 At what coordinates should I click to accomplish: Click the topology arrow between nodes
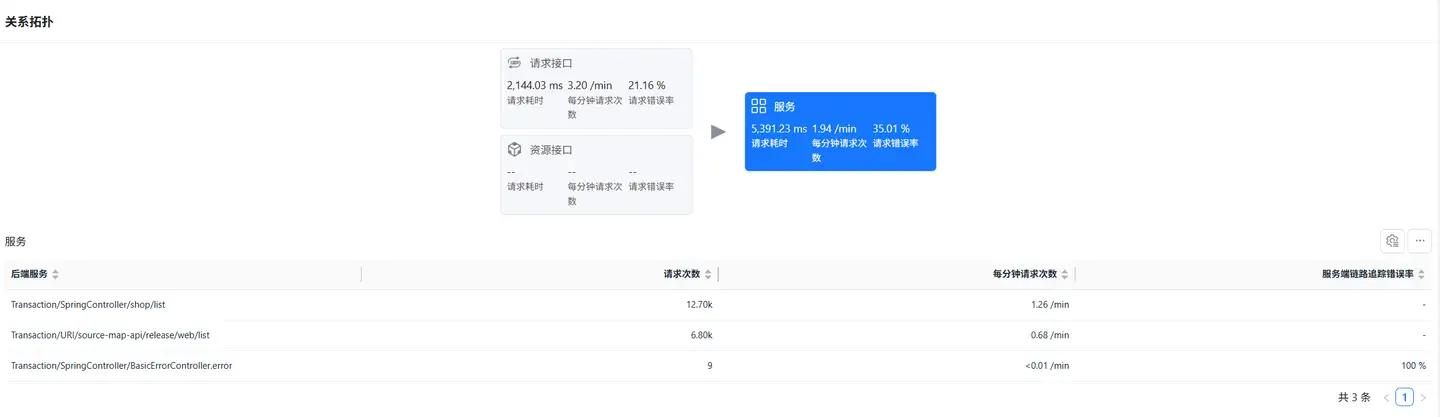pyautogui.click(x=718, y=132)
